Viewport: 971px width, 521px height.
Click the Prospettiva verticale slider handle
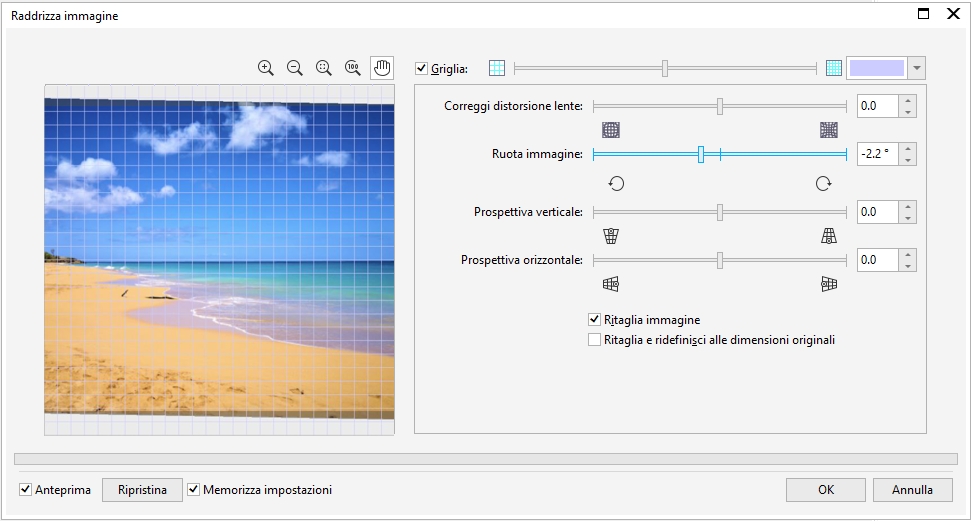tap(720, 212)
